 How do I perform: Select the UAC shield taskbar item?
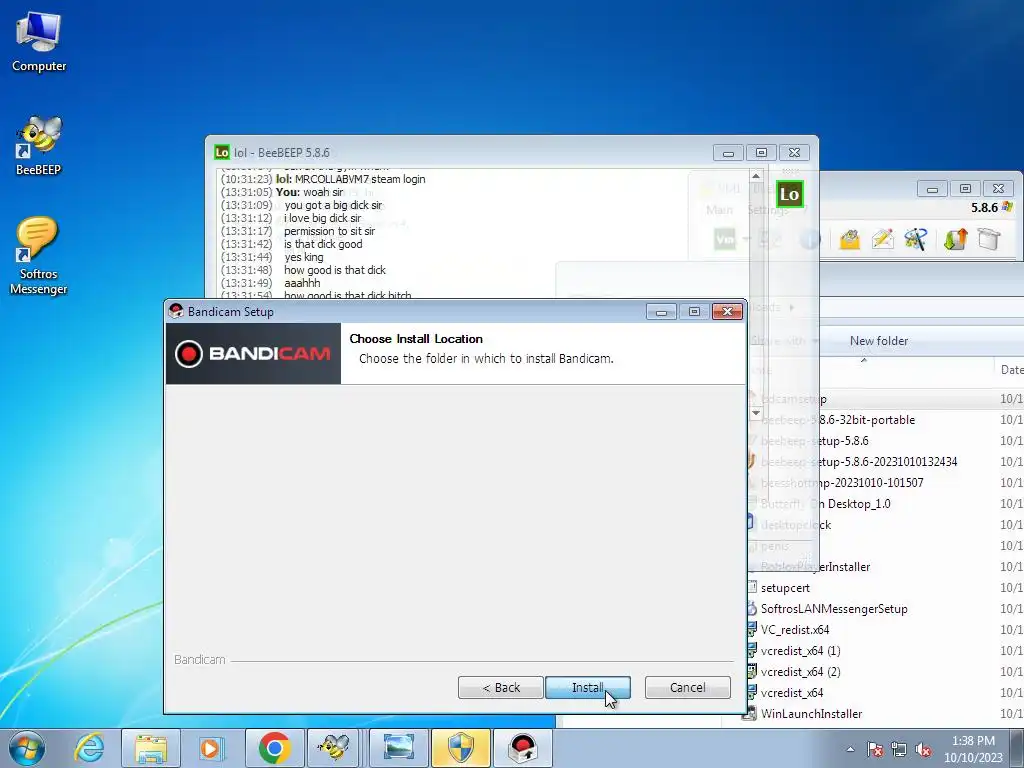460,748
